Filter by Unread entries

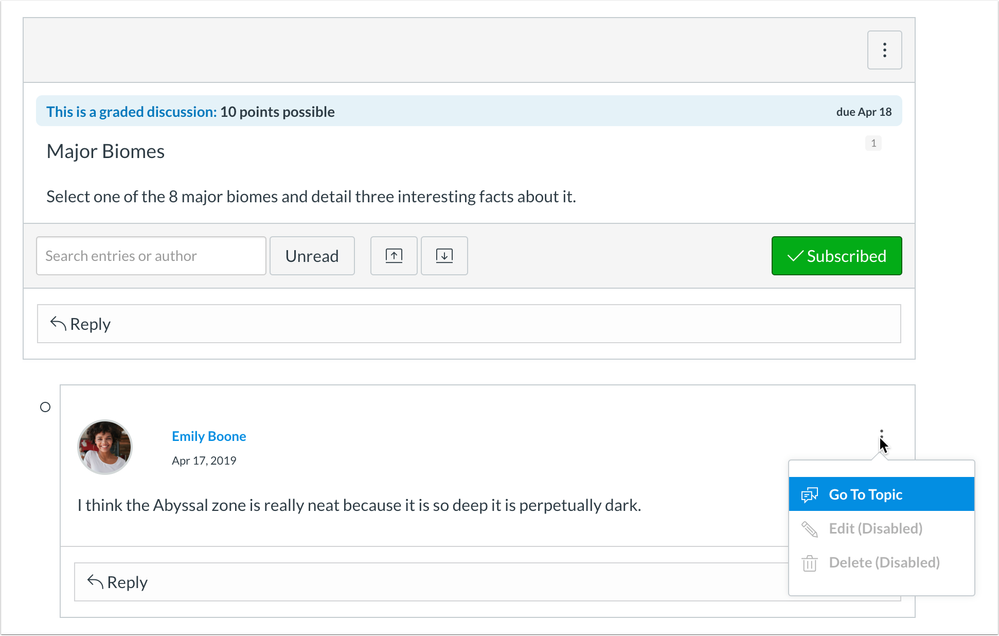[312, 256]
